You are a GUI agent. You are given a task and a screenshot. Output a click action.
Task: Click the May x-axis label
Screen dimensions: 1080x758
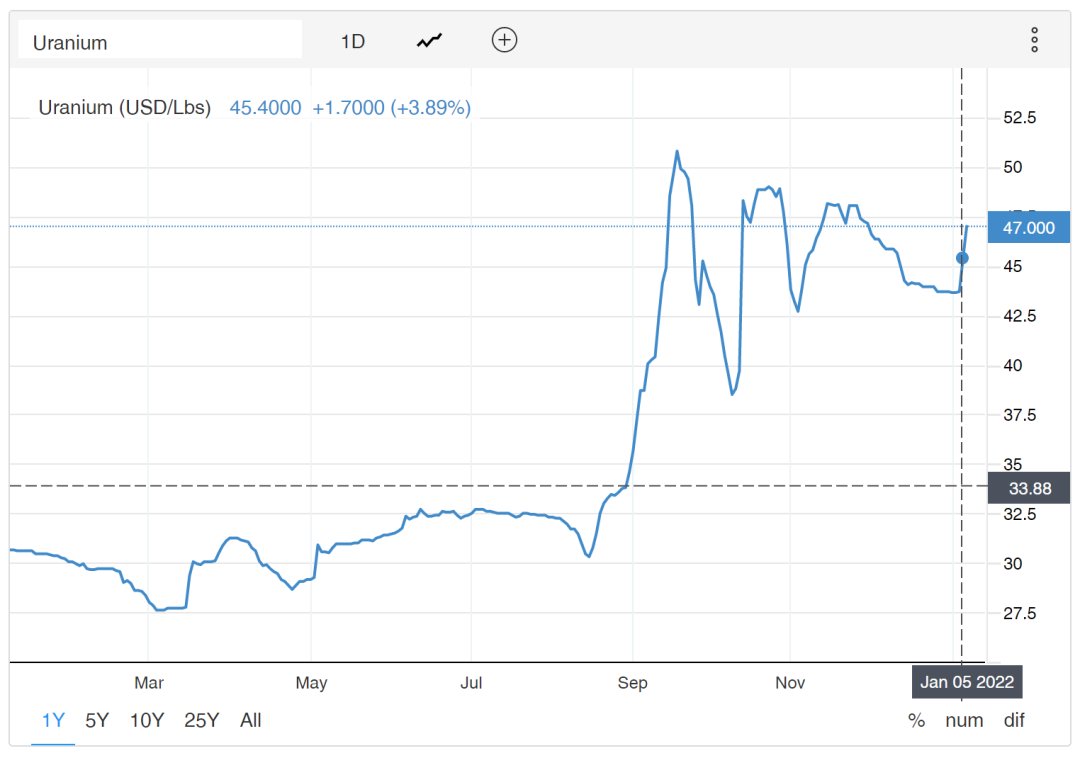click(311, 683)
